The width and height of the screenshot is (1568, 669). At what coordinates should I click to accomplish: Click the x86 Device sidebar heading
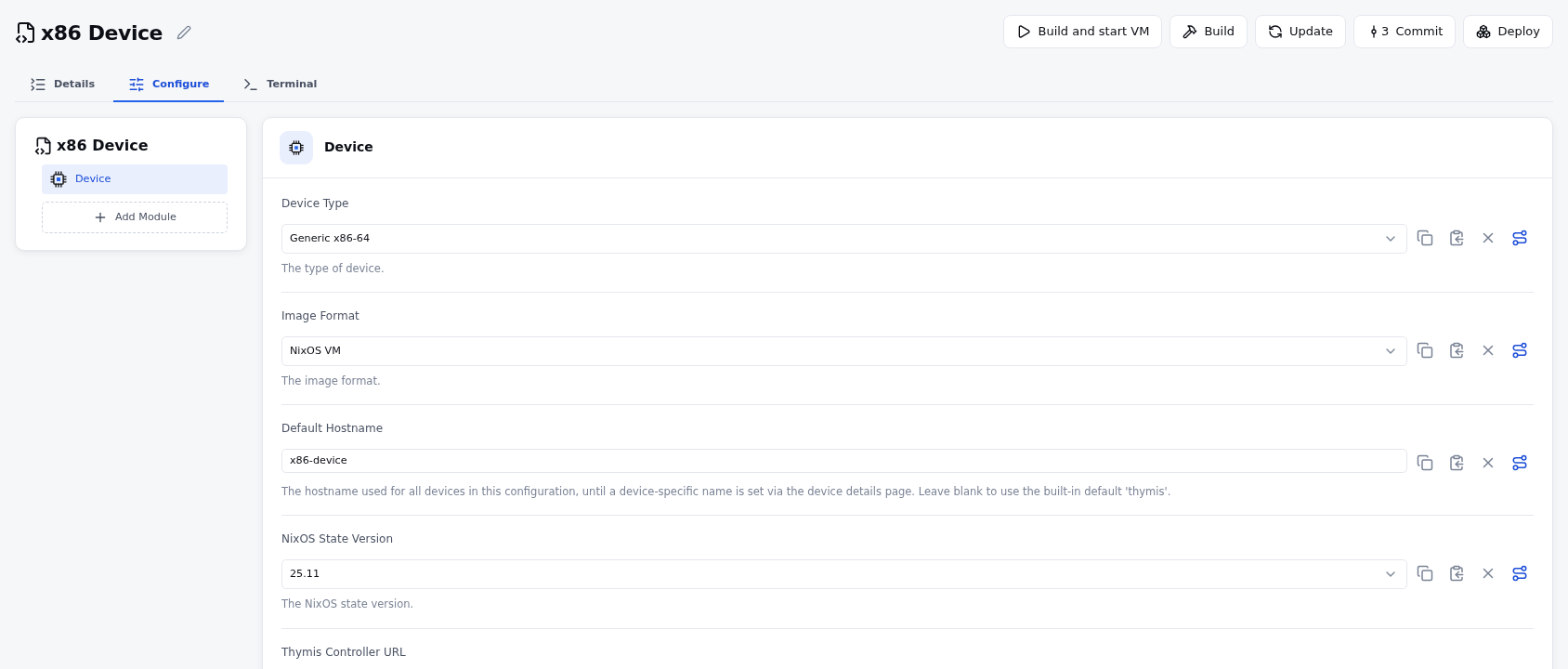102,146
